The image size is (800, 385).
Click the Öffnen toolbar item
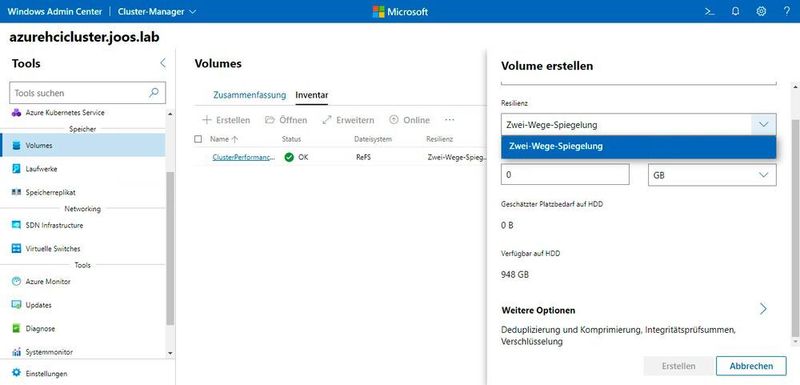coord(286,120)
